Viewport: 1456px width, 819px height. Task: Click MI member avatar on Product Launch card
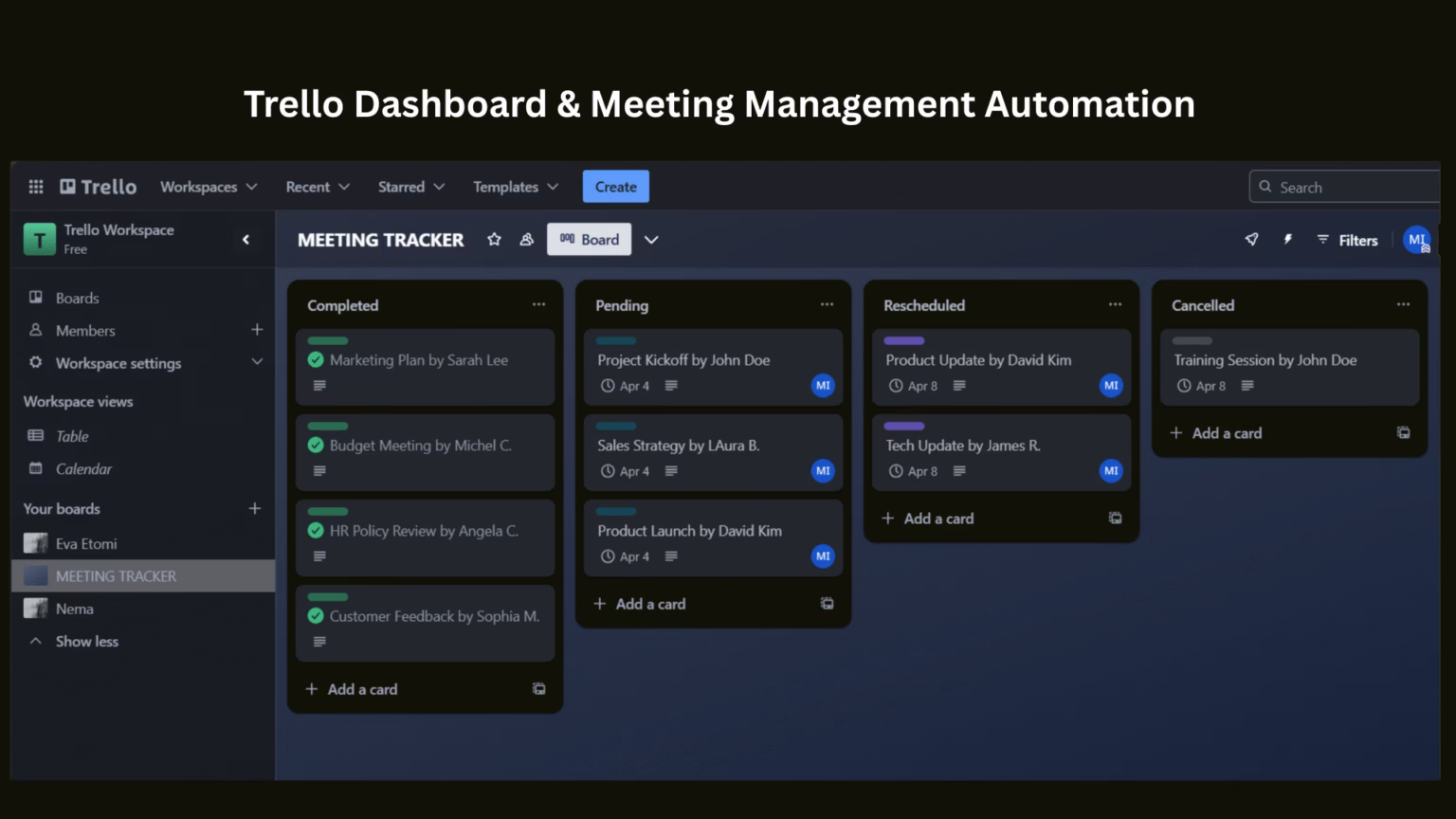[823, 556]
